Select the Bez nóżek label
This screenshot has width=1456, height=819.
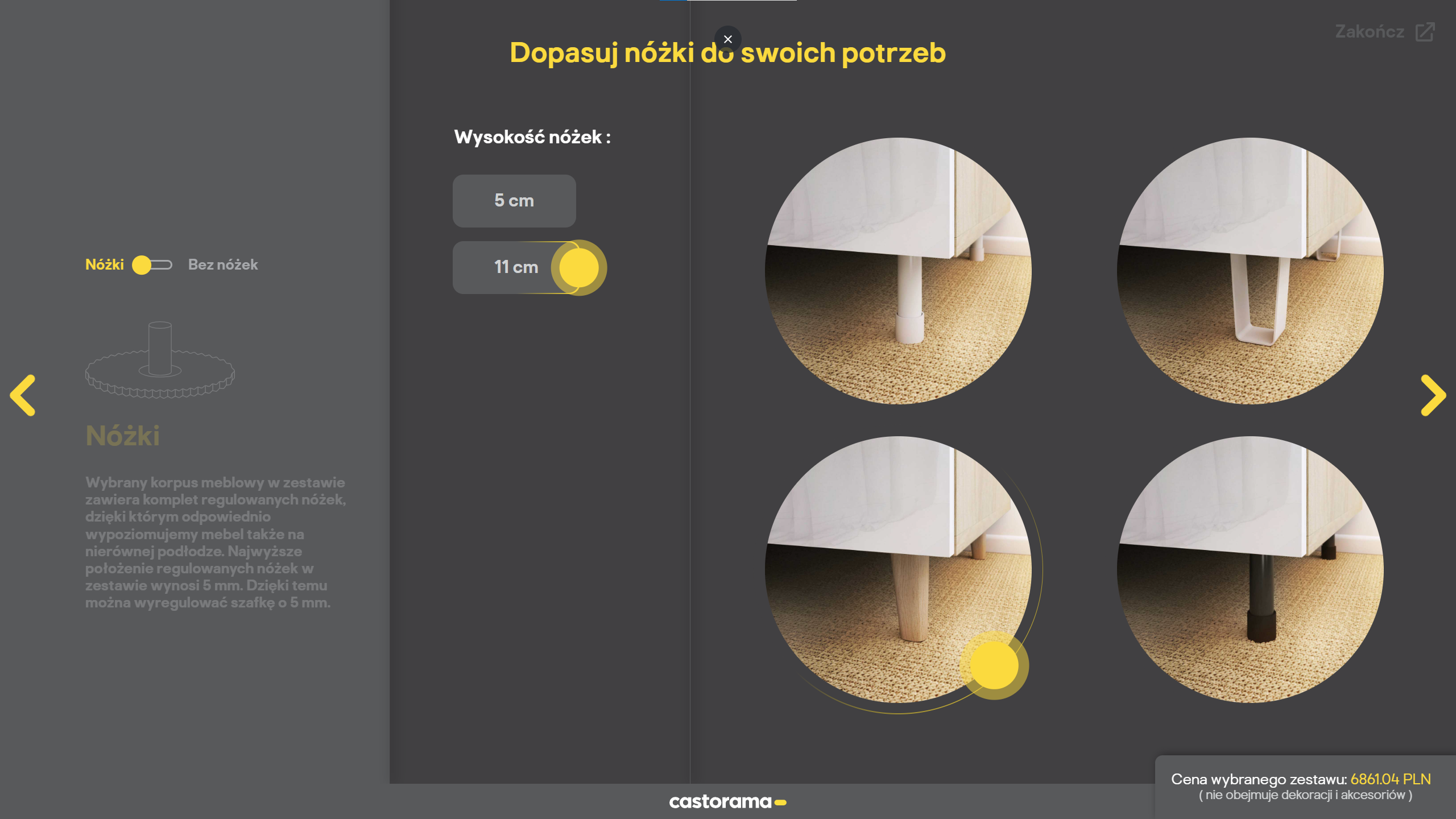pos(223,265)
